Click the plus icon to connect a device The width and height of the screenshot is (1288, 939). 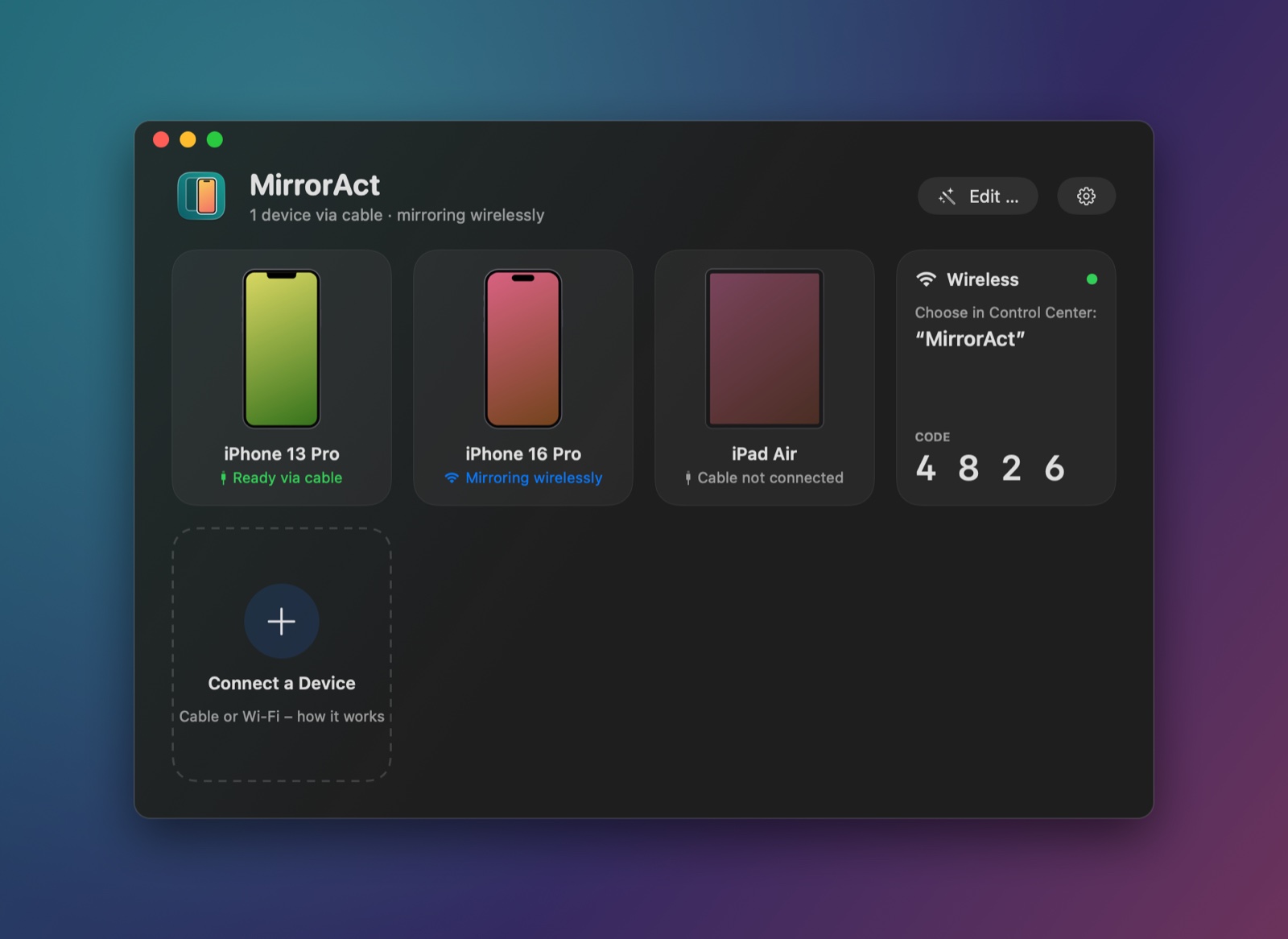point(282,622)
